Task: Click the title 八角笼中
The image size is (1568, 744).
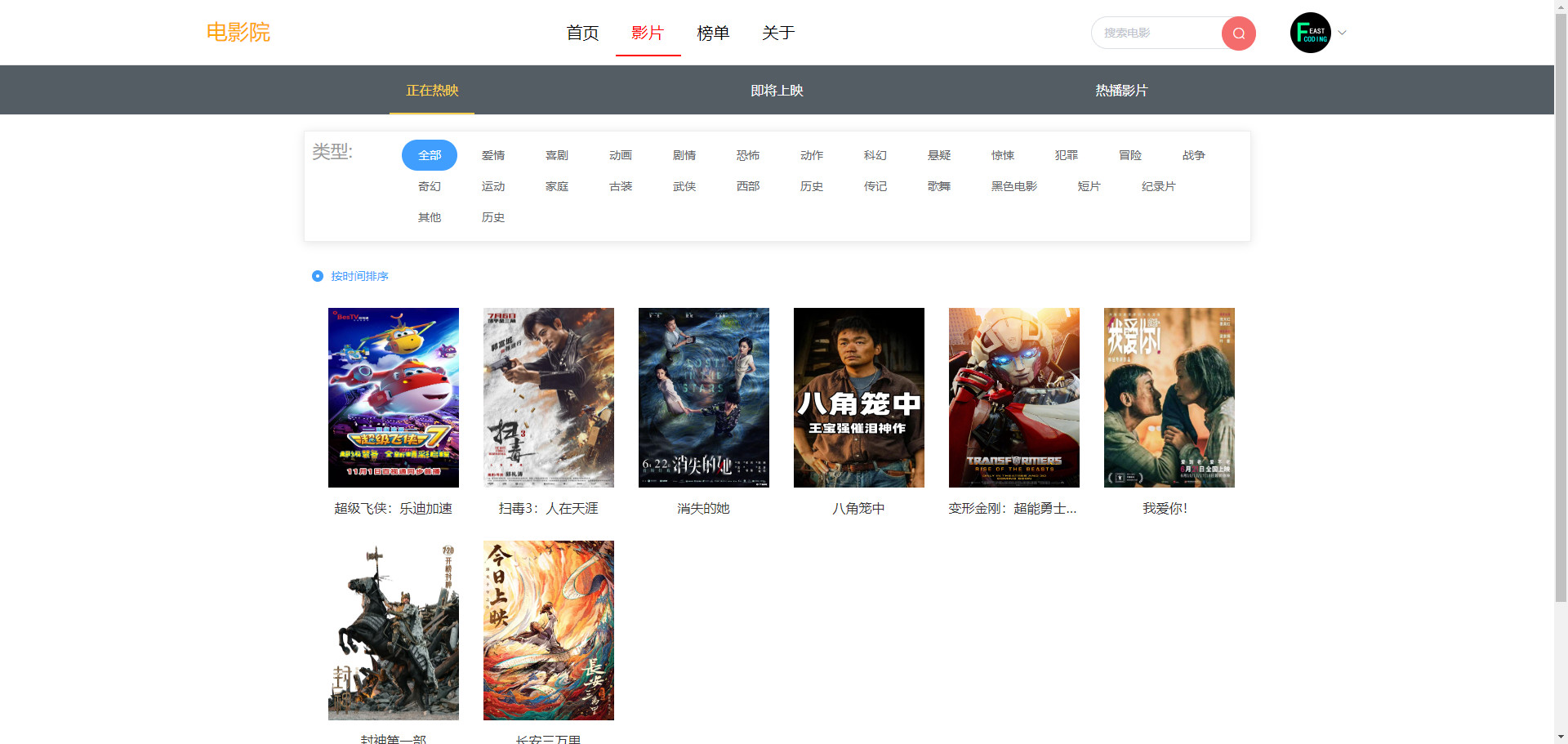Action: pyautogui.click(x=859, y=508)
